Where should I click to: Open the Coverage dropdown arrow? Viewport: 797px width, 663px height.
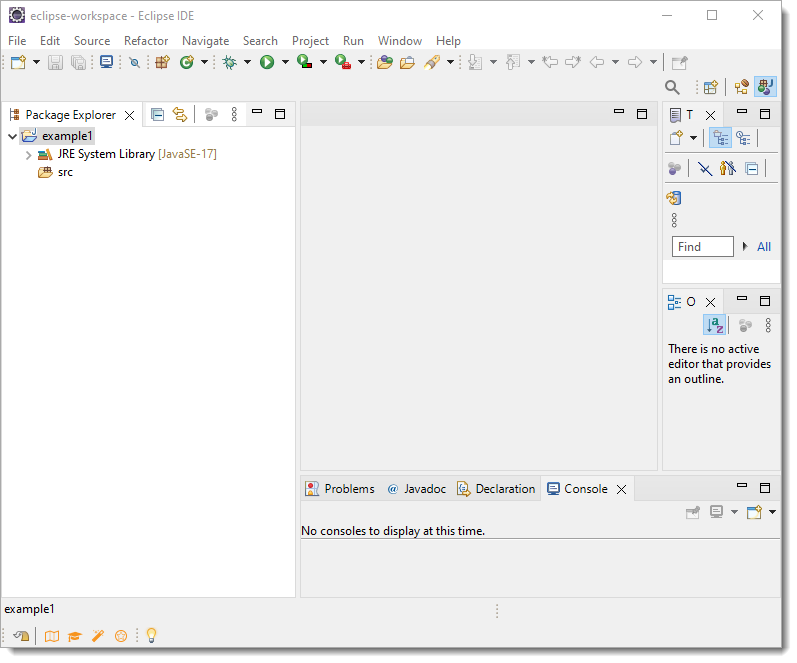pyautogui.click(x=323, y=62)
